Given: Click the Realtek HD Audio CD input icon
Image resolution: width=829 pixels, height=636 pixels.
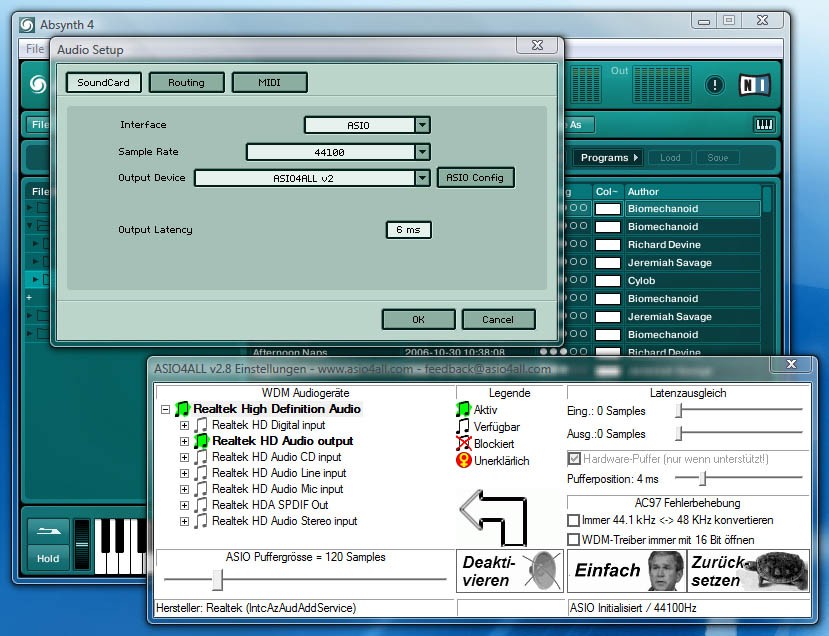Looking at the screenshot, I should tap(201, 457).
